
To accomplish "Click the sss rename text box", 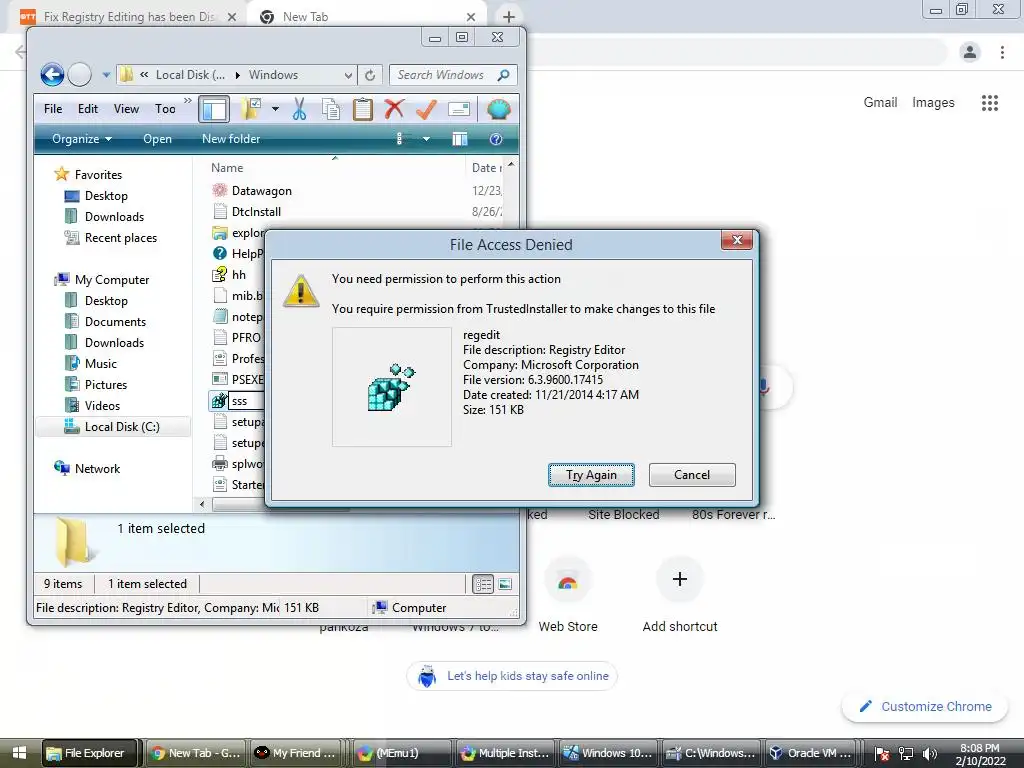I will click(246, 401).
